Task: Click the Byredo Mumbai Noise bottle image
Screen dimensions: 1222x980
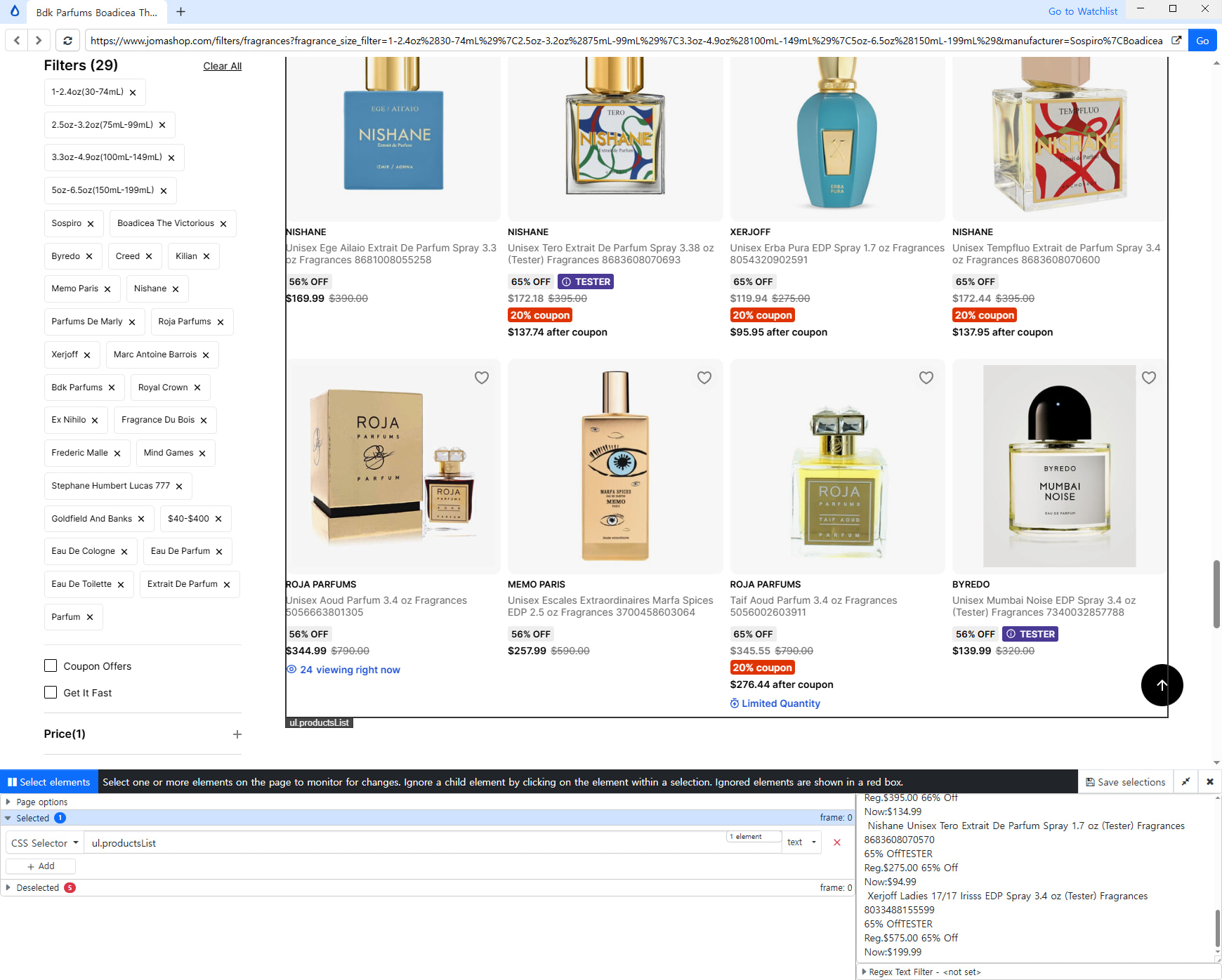Action: tap(1060, 466)
